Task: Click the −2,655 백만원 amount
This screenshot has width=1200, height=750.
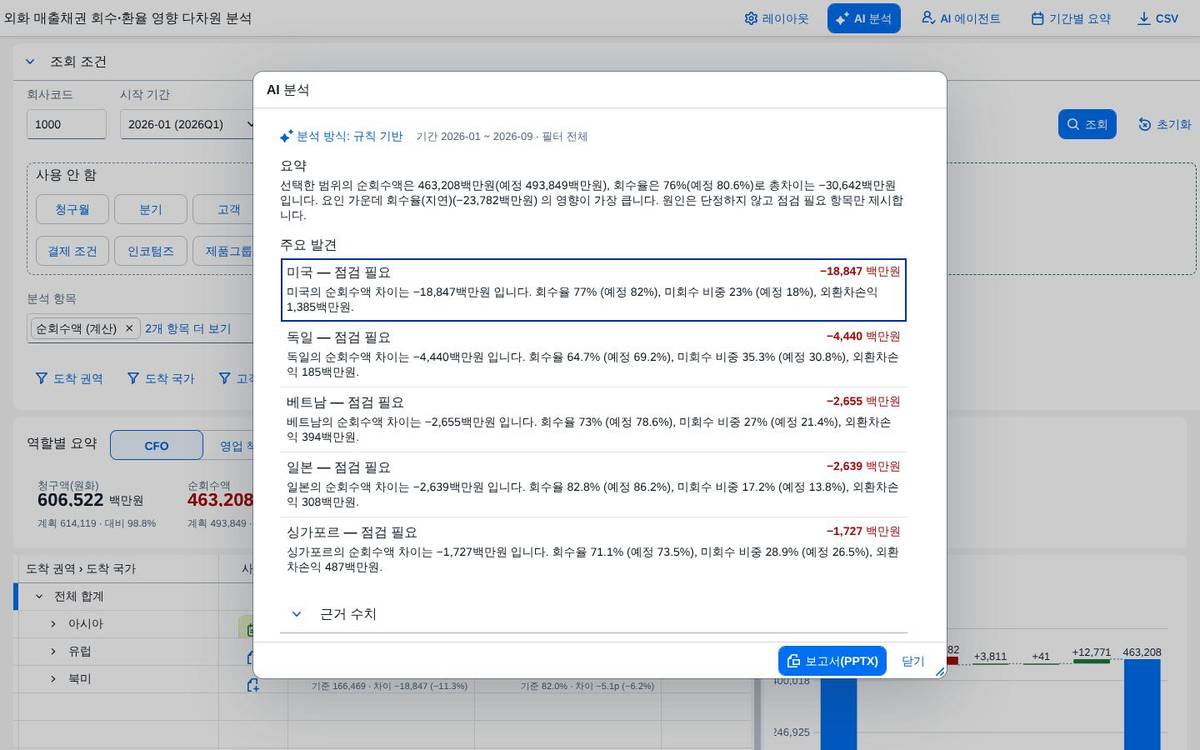Action: tap(863, 401)
